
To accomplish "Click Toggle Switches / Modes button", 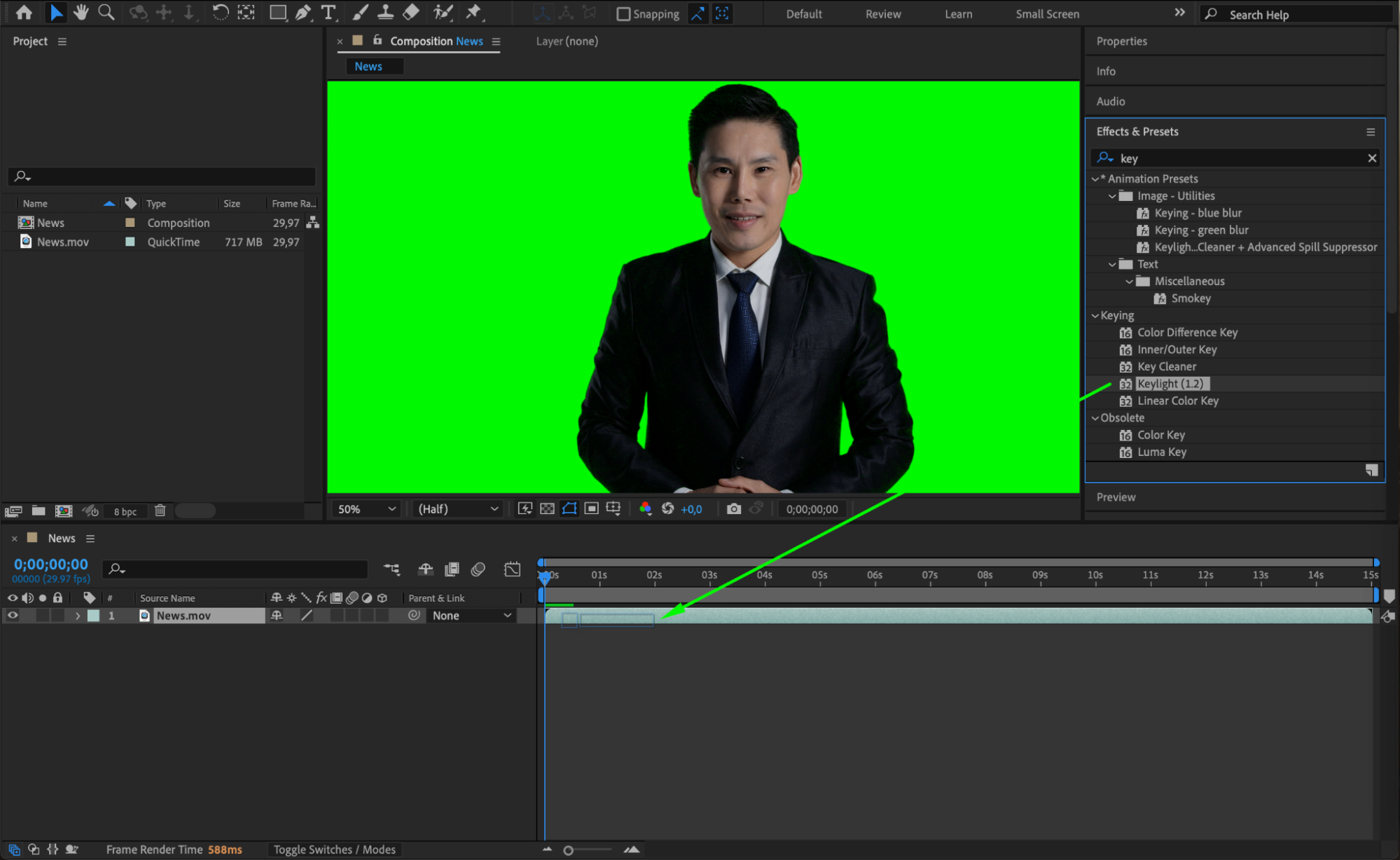I will 334,849.
